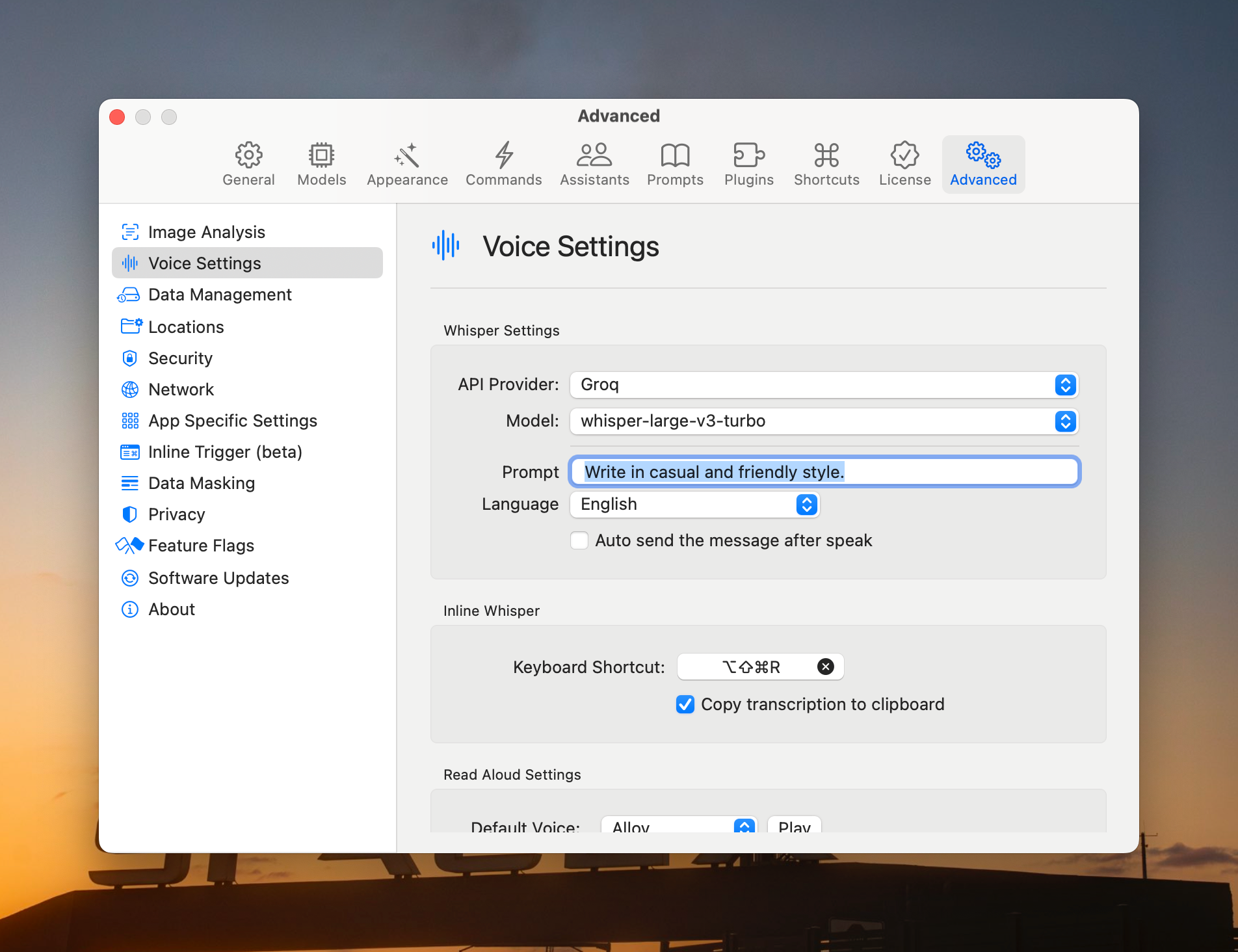Screen dimensions: 1238x952
Task: Open Feature Flags sidebar item
Action: click(x=201, y=546)
